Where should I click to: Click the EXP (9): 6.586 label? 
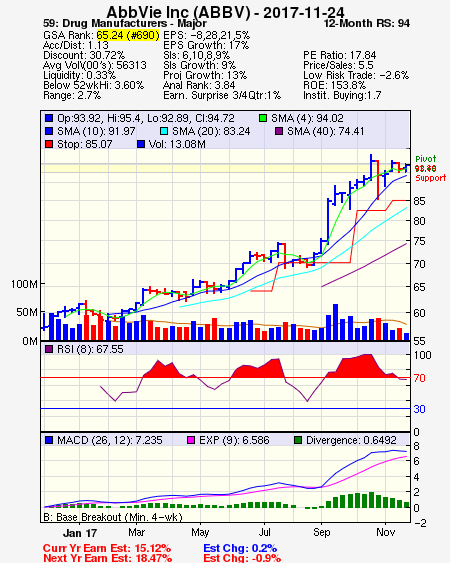234,440
